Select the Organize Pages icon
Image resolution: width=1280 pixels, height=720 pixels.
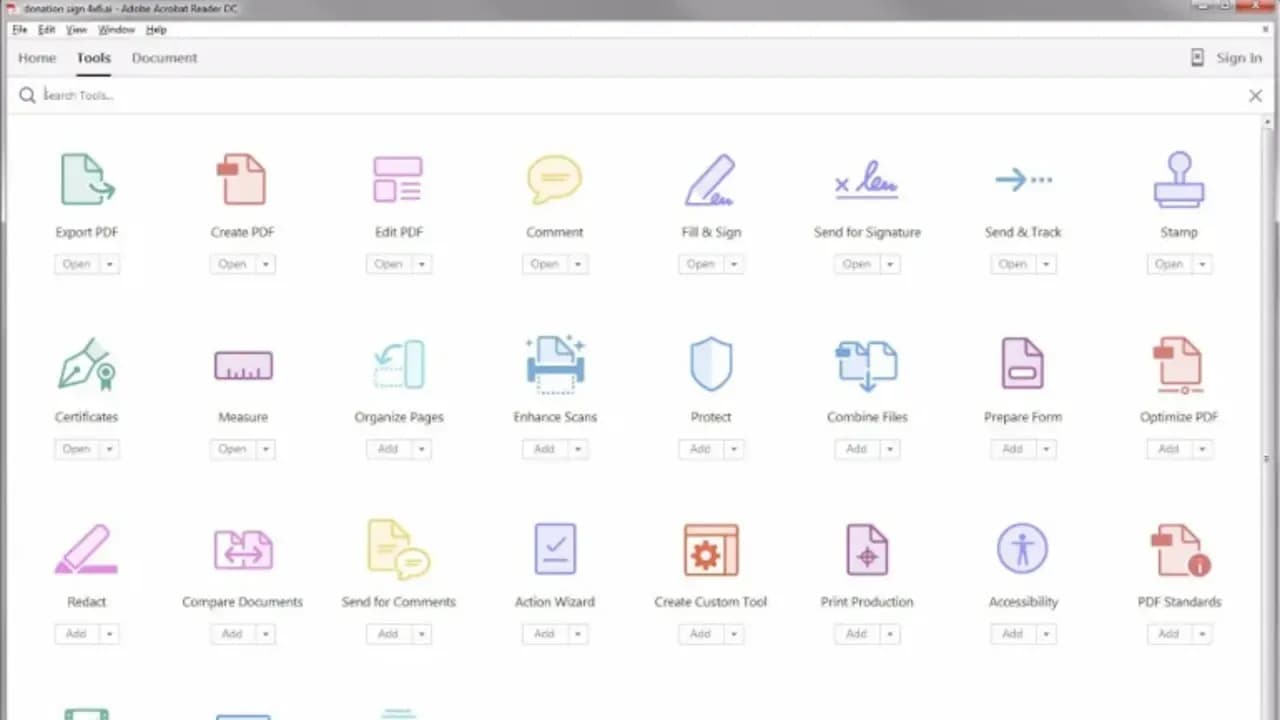coord(398,364)
